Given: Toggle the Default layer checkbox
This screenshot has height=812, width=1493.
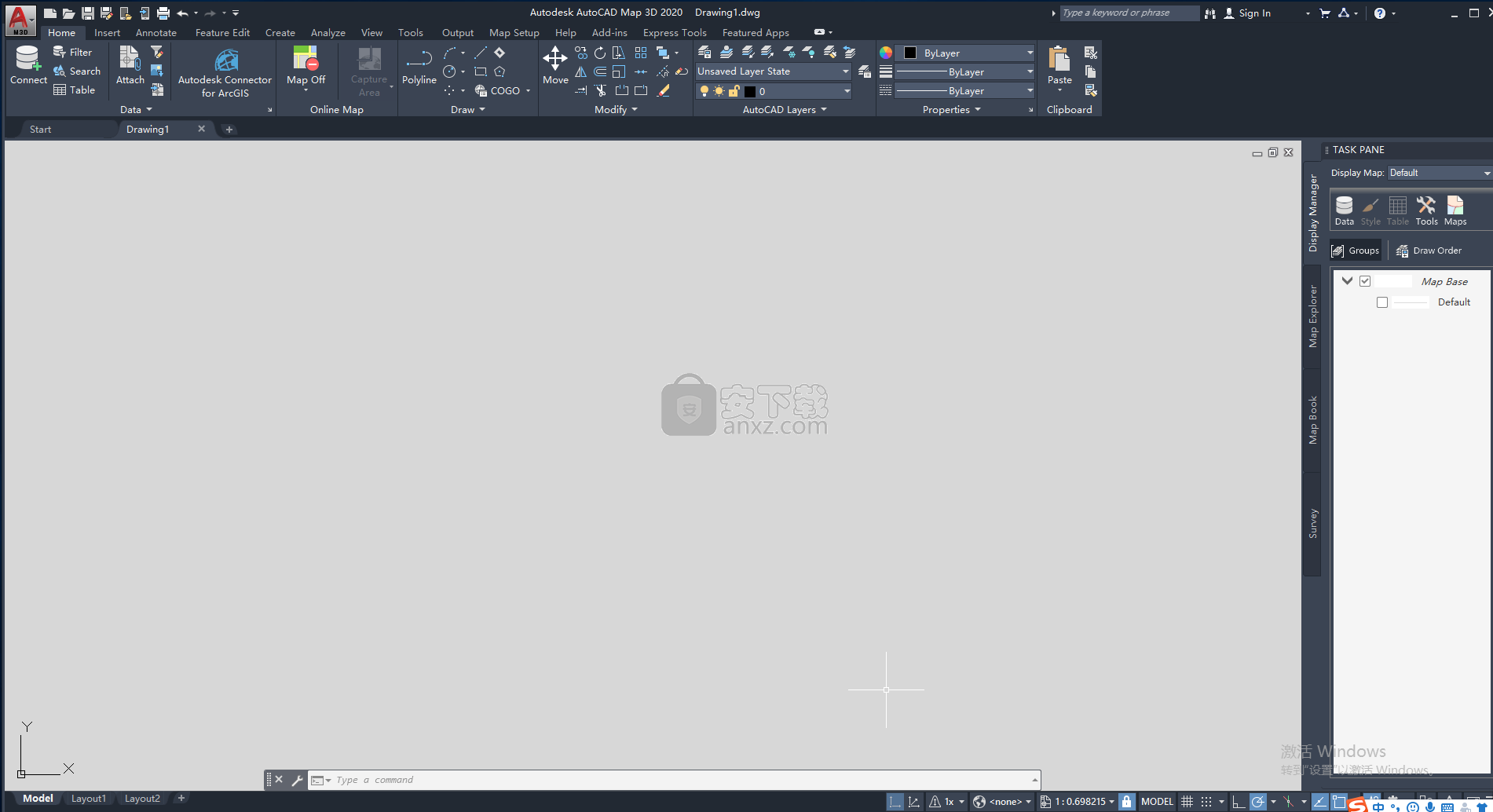Looking at the screenshot, I should pyautogui.click(x=1382, y=302).
